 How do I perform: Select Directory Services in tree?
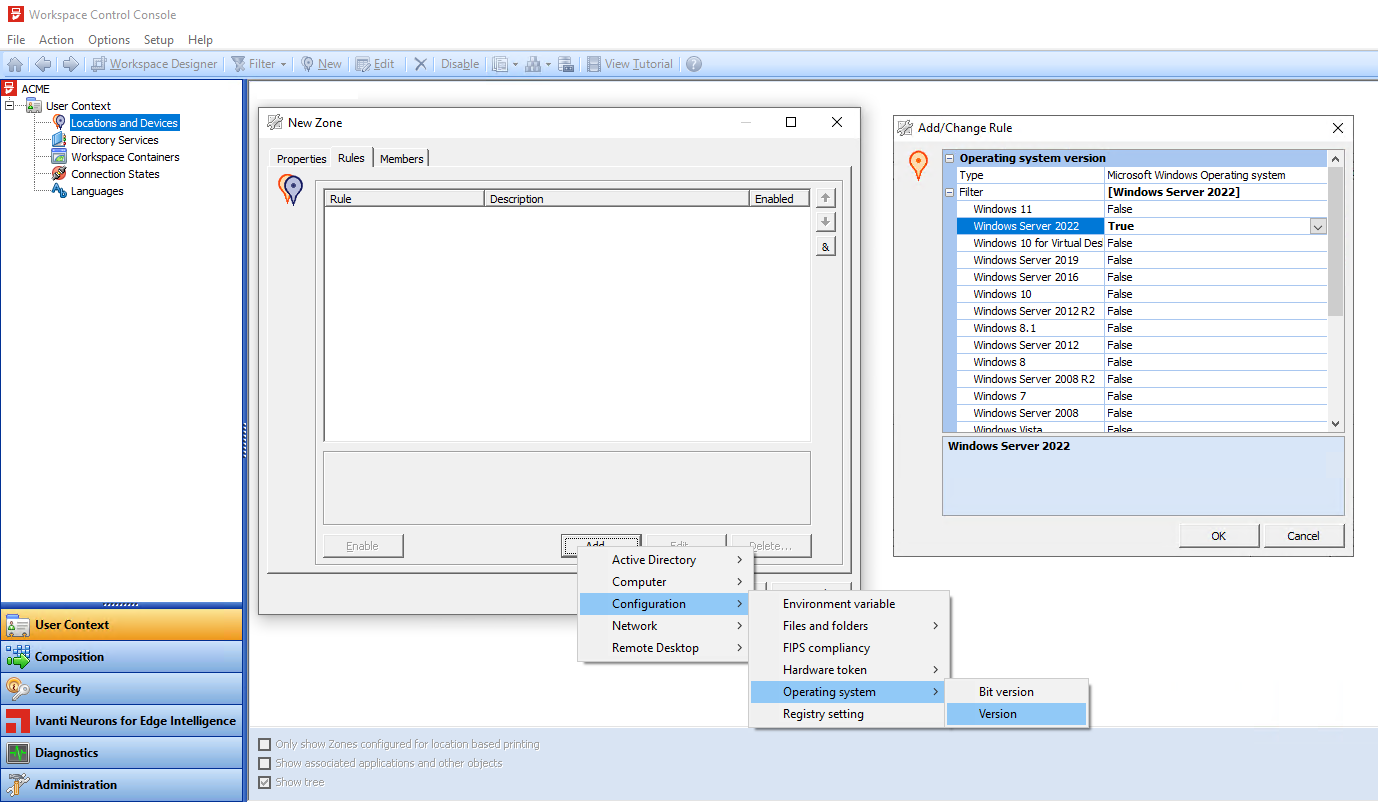pos(114,140)
